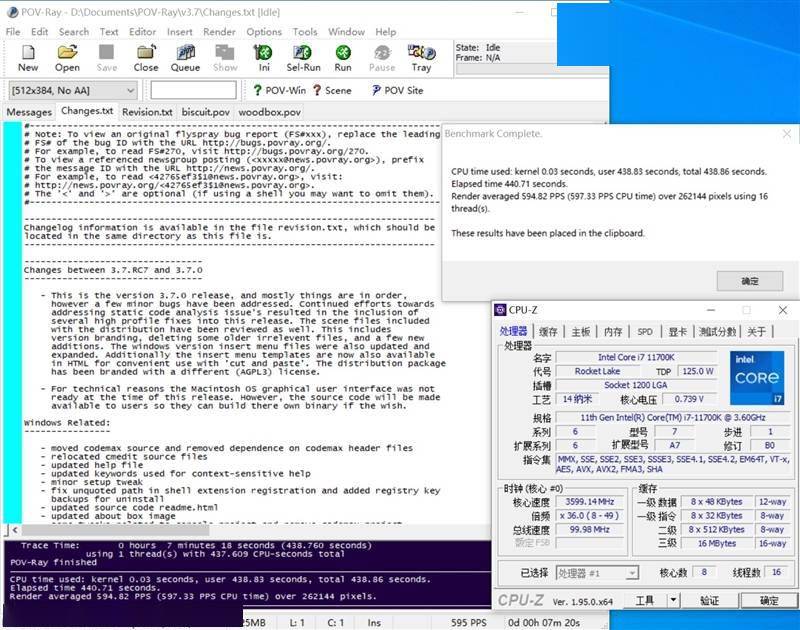
Task: Click the Show render window icon
Action: [x=225, y=58]
